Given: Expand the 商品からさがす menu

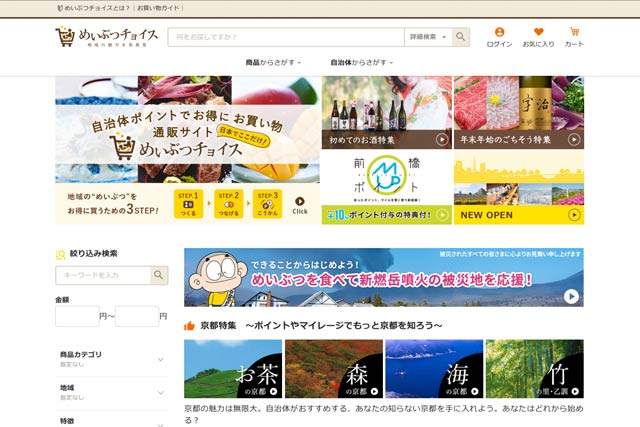Looking at the screenshot, I should 273,62.
